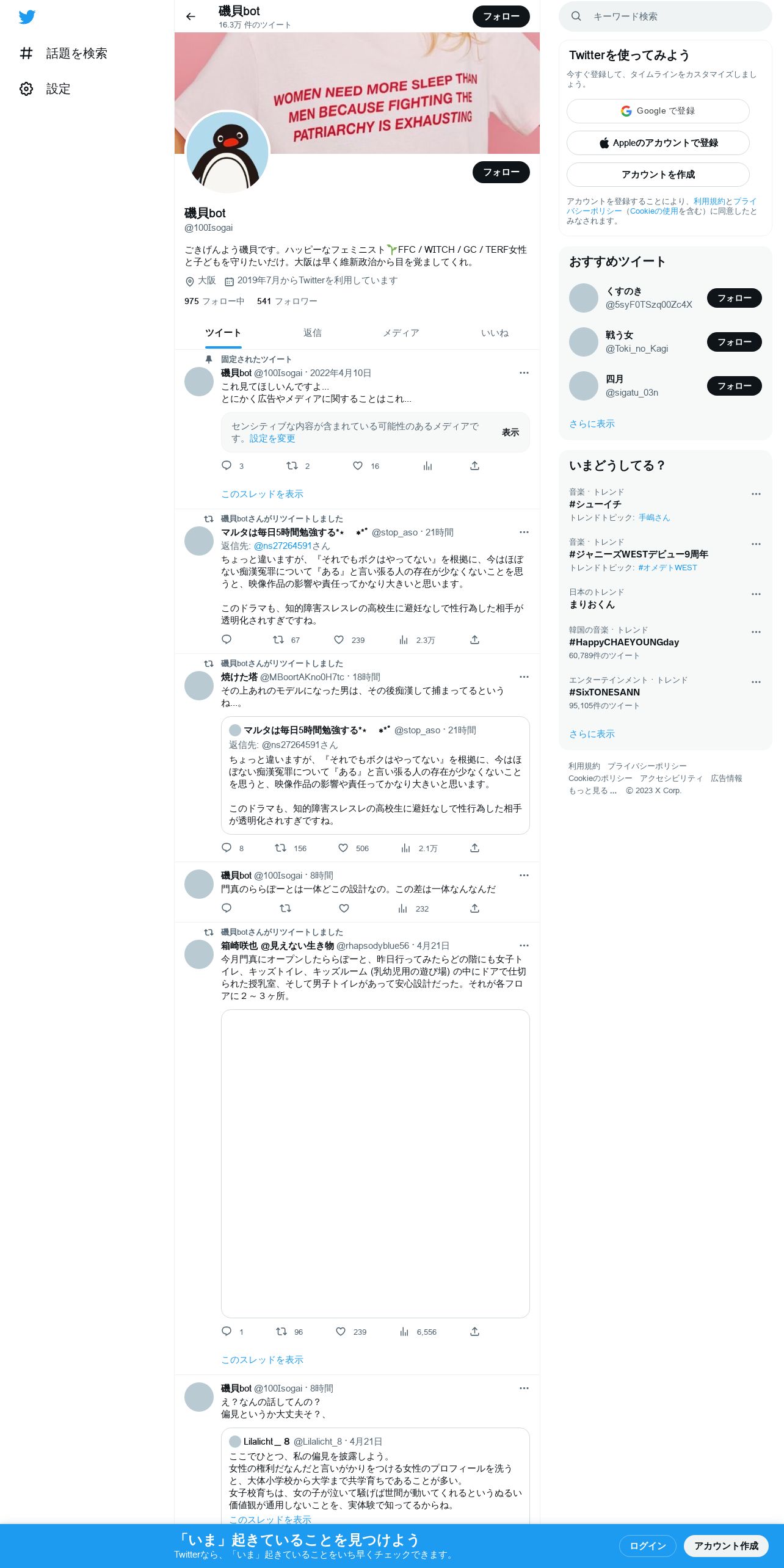Viewport: 784px width, 1568px height.
Task: Like 箱崎咲也 tweet with 239 likes
Action: click(341, 1331)
